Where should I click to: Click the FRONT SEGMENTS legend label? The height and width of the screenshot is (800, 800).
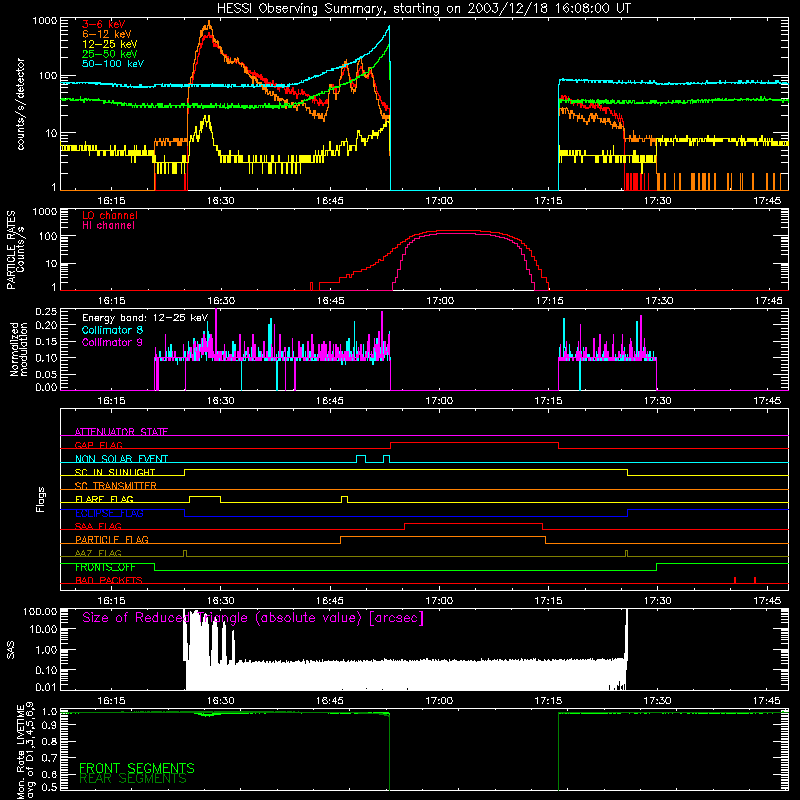pyautogui.click(x=137, y=768)
